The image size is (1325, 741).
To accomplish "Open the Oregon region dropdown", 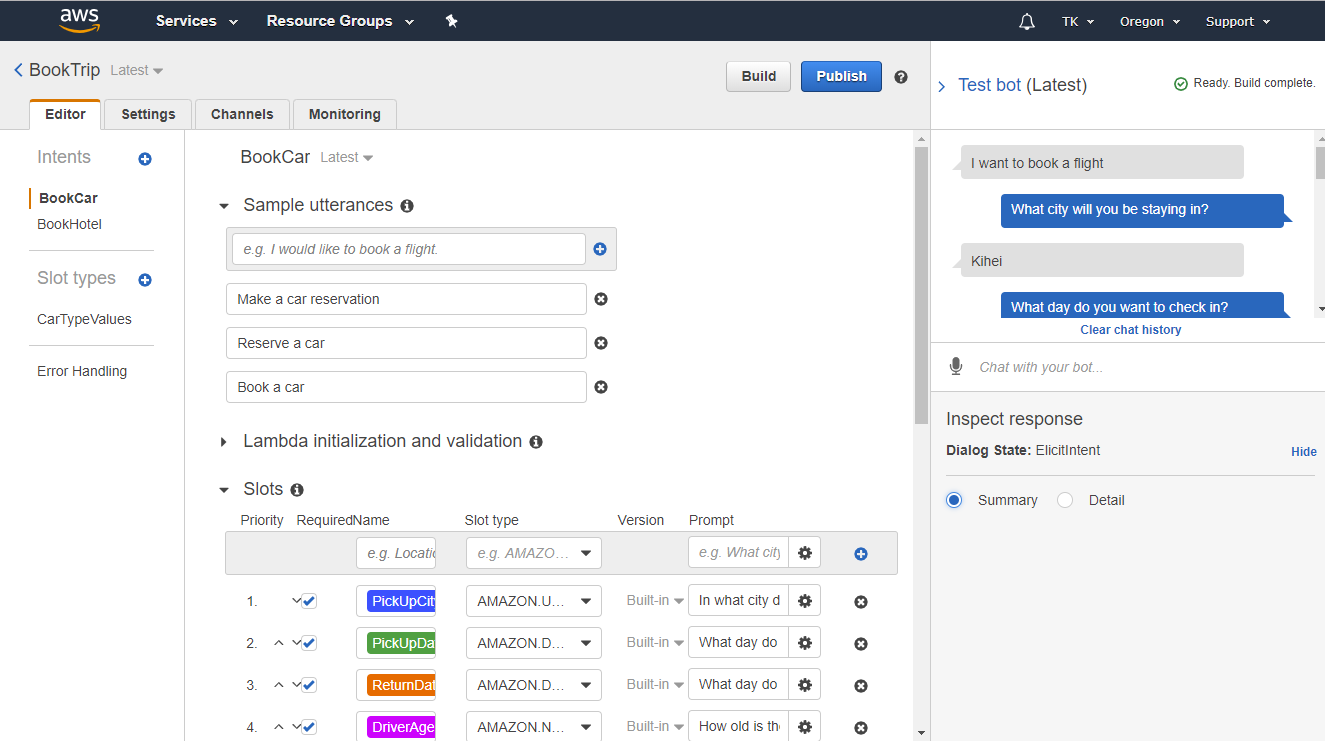I will point(1150,21).
